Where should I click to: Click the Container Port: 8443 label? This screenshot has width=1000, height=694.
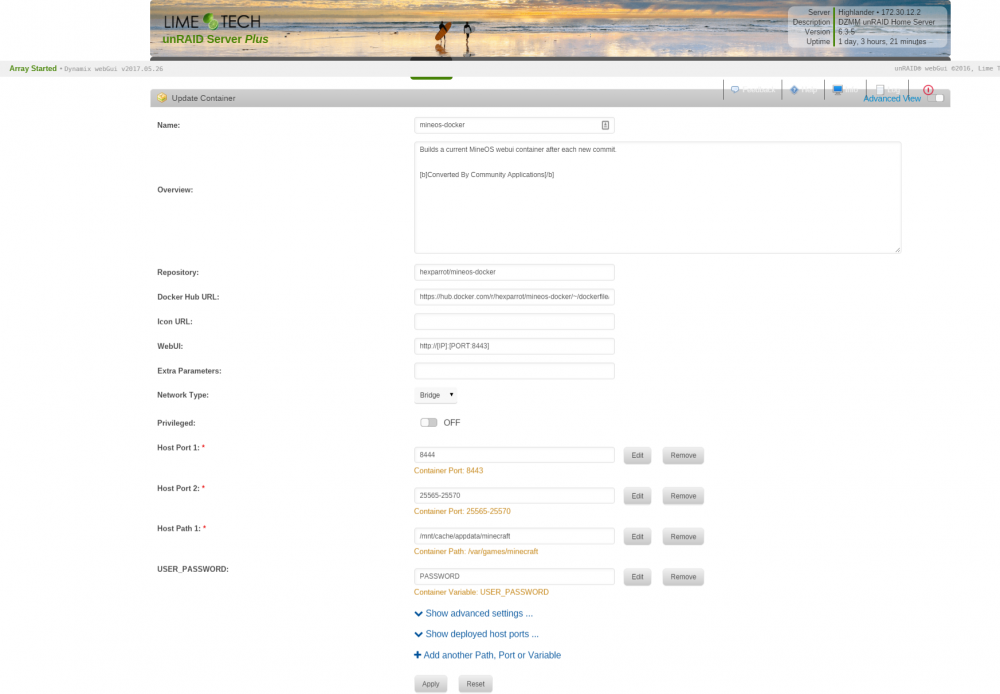(448, 471)
